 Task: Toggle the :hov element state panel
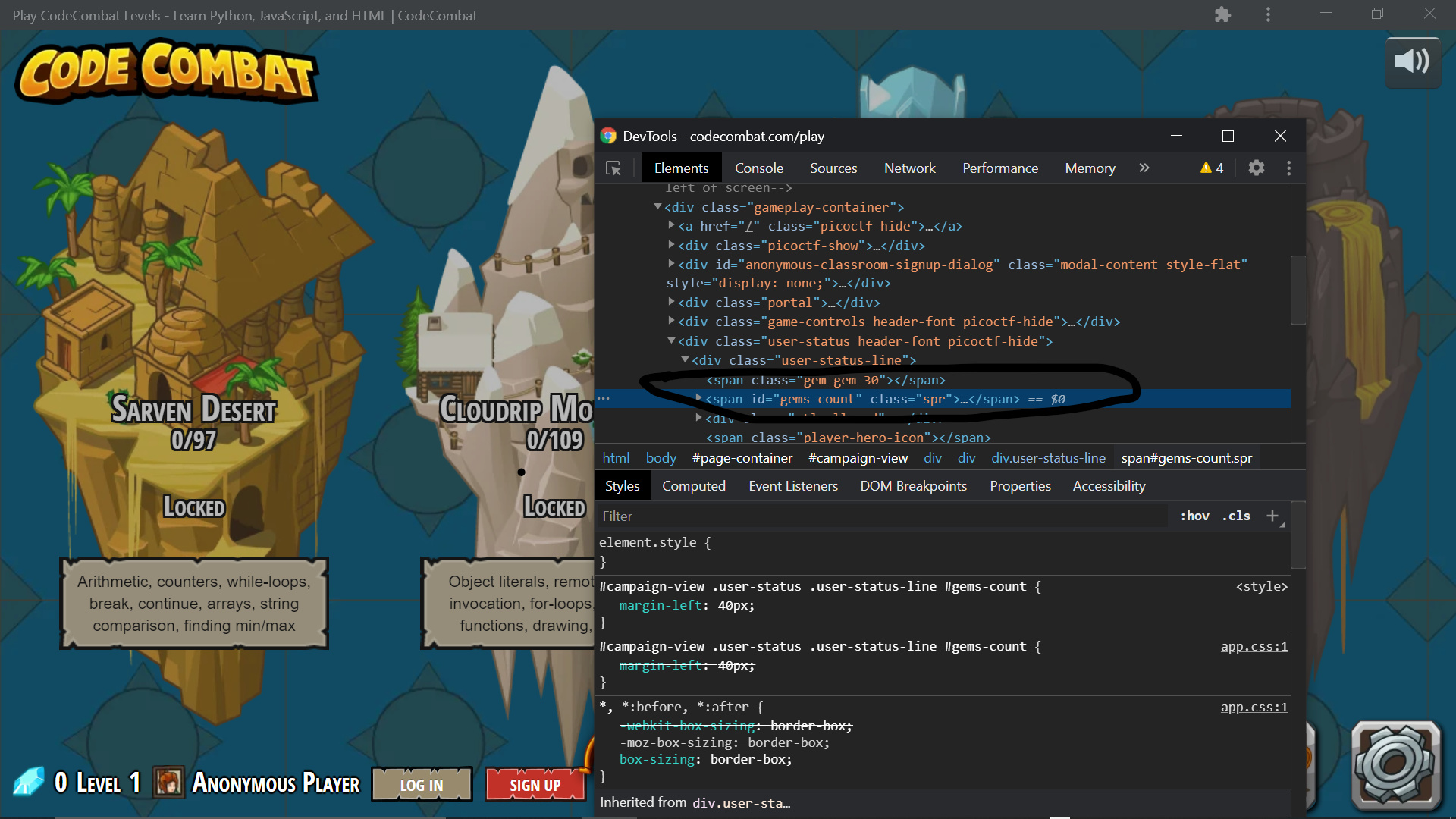(1194, 516)
